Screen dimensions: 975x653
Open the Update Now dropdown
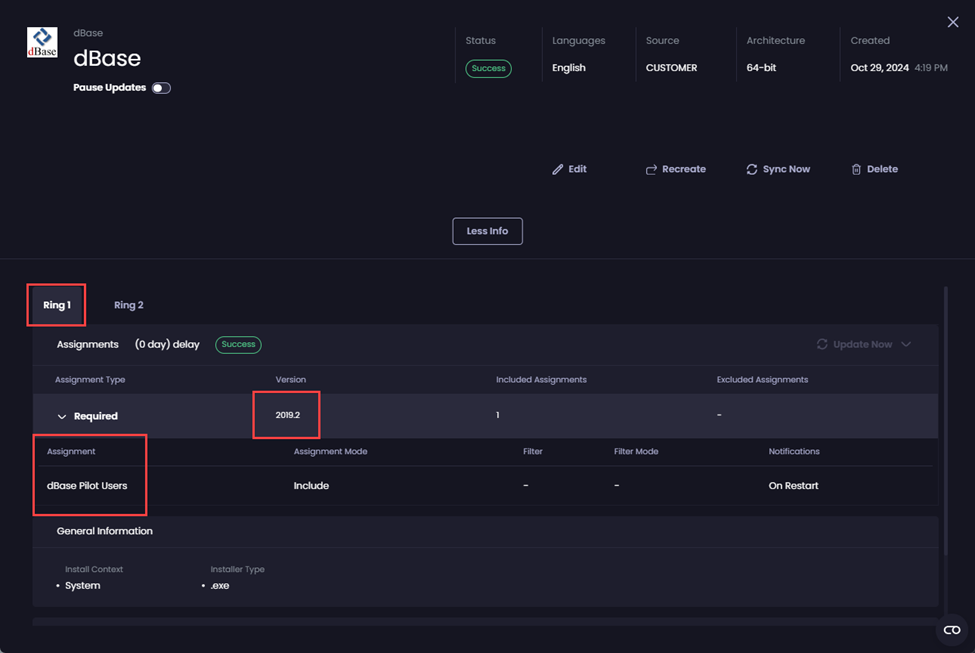(906, 344)
